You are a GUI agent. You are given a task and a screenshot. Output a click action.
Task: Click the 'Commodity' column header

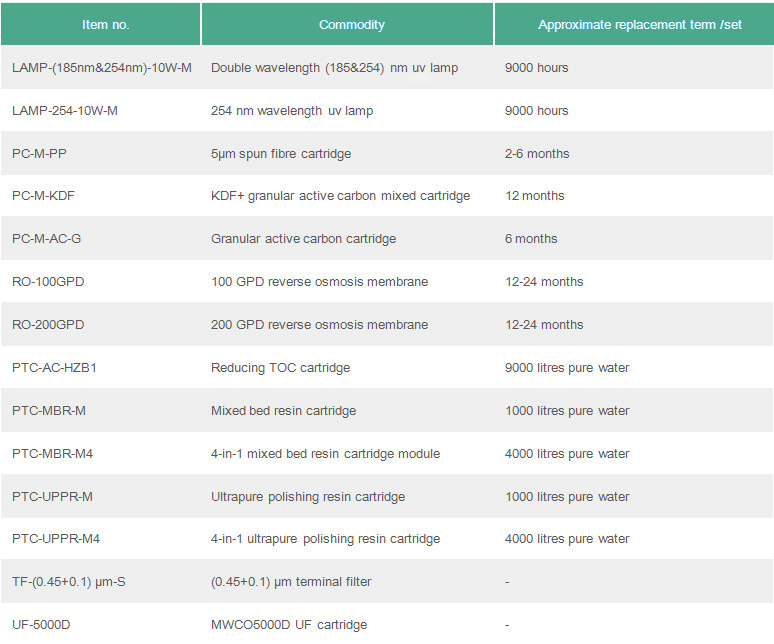pos(351,24)
